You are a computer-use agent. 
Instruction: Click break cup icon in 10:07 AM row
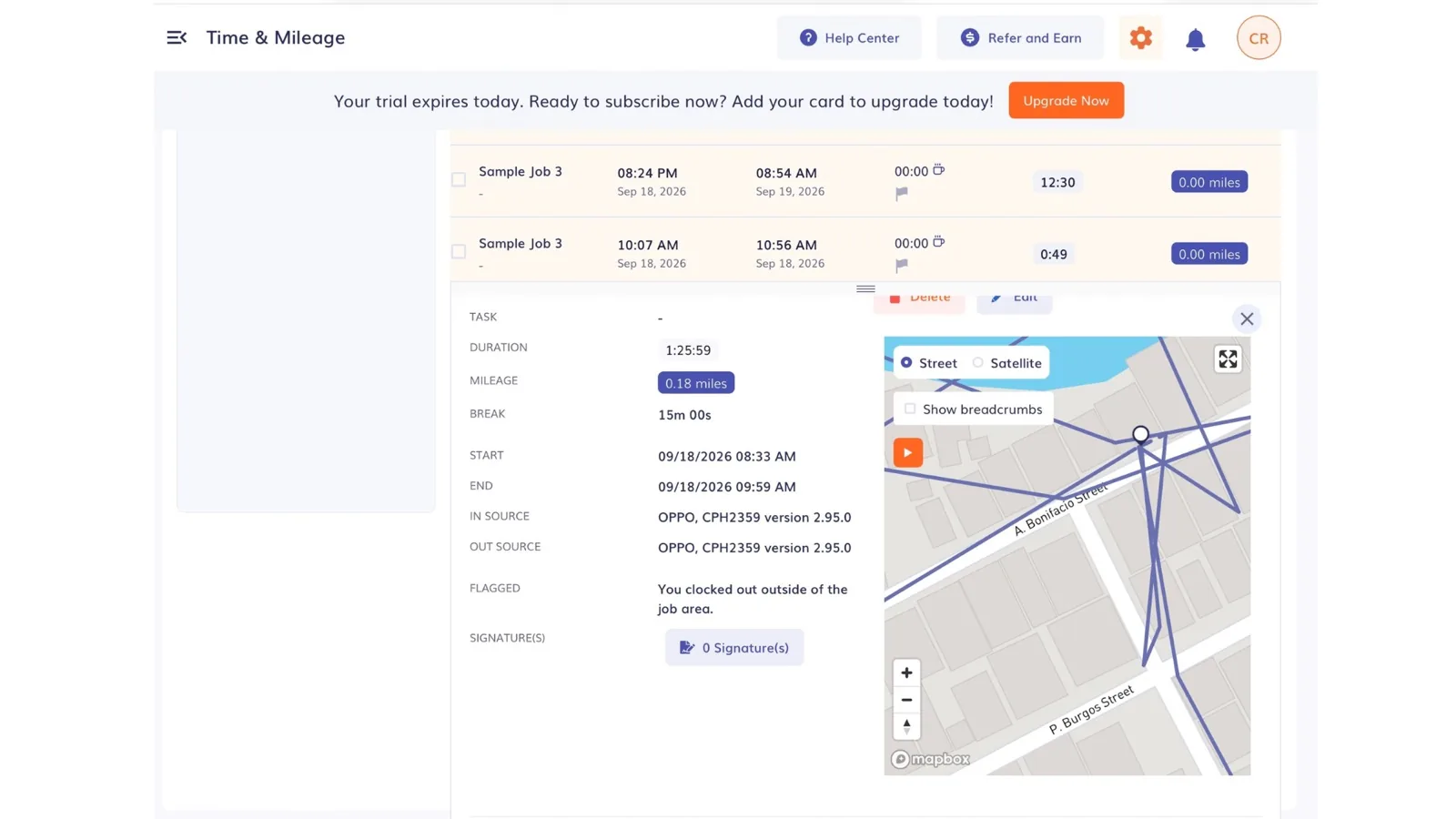(938, 242)
